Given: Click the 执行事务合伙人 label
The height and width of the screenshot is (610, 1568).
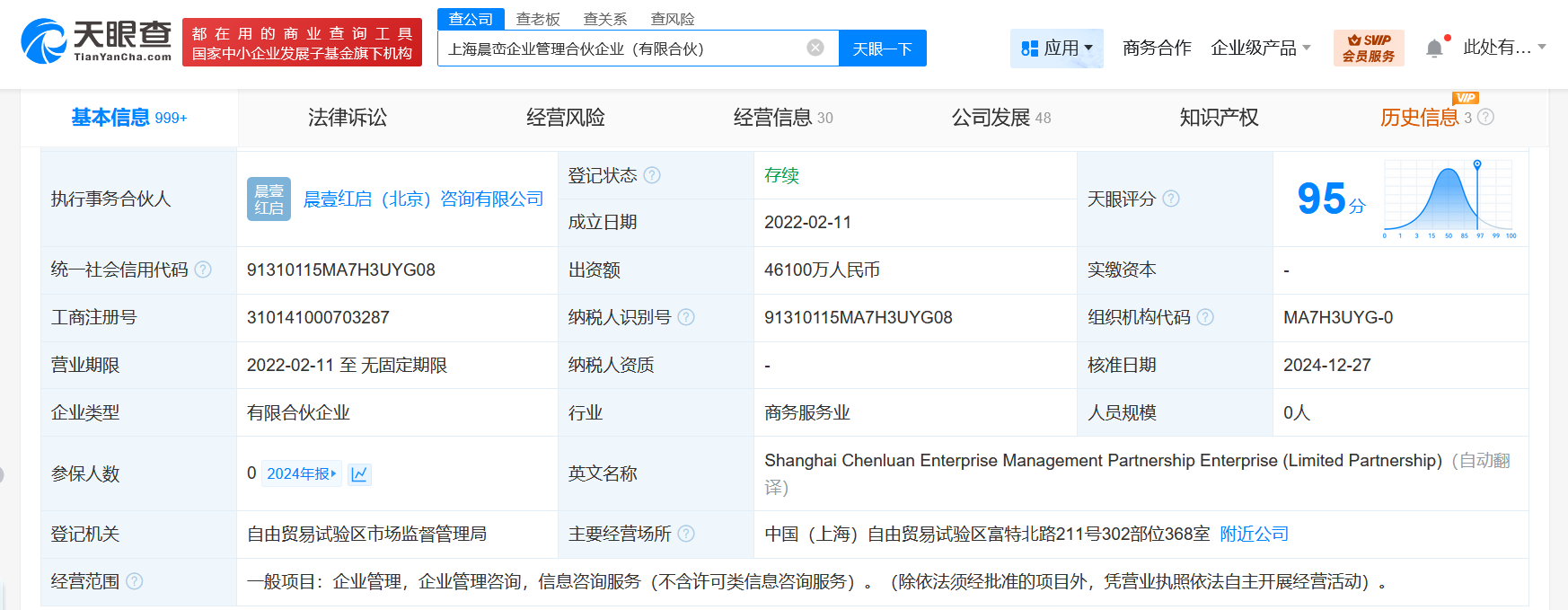Looking at the screenshot, I should [110, 199].
